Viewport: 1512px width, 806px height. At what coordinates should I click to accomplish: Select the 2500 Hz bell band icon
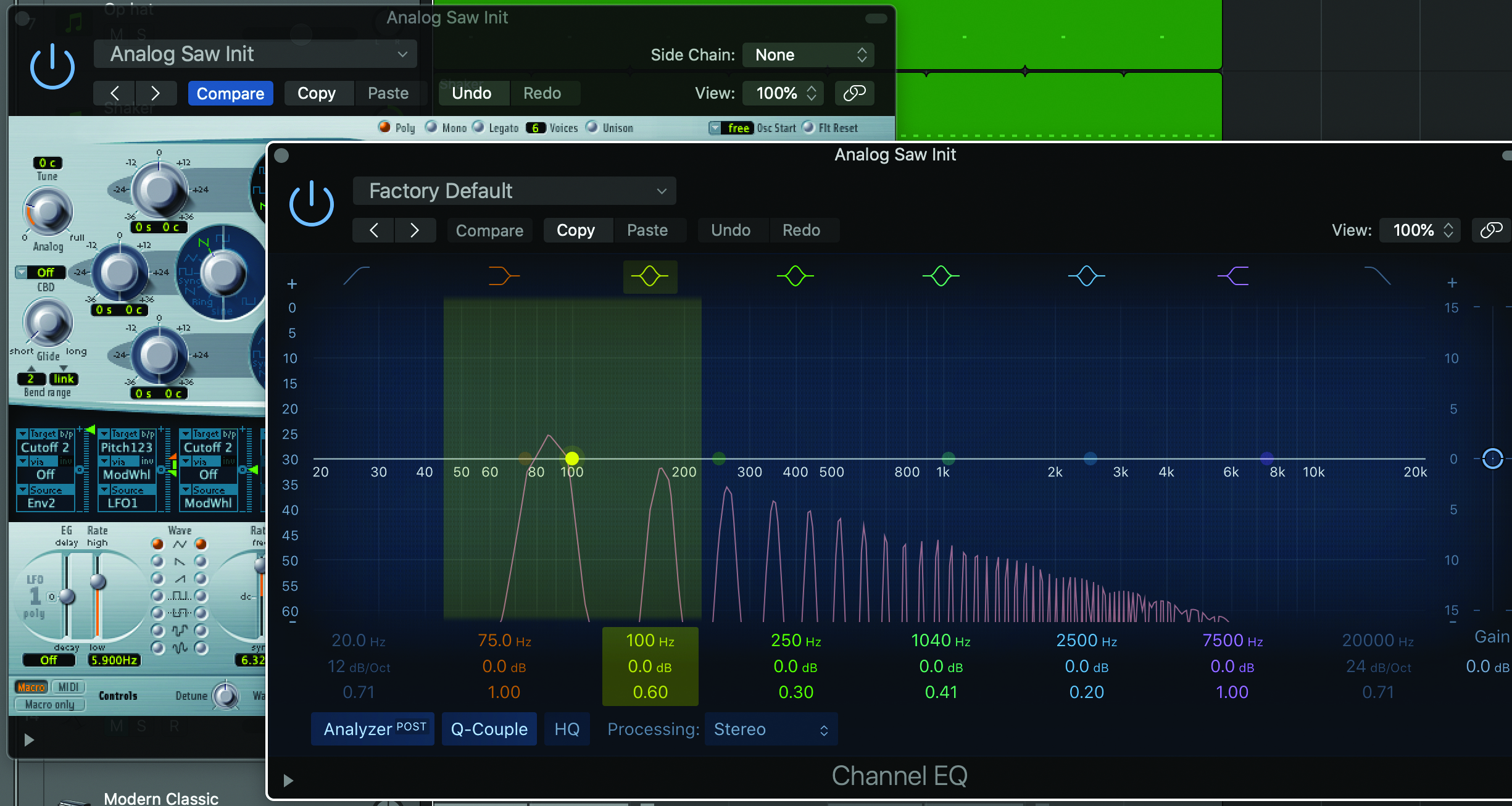pos(1086,275)
